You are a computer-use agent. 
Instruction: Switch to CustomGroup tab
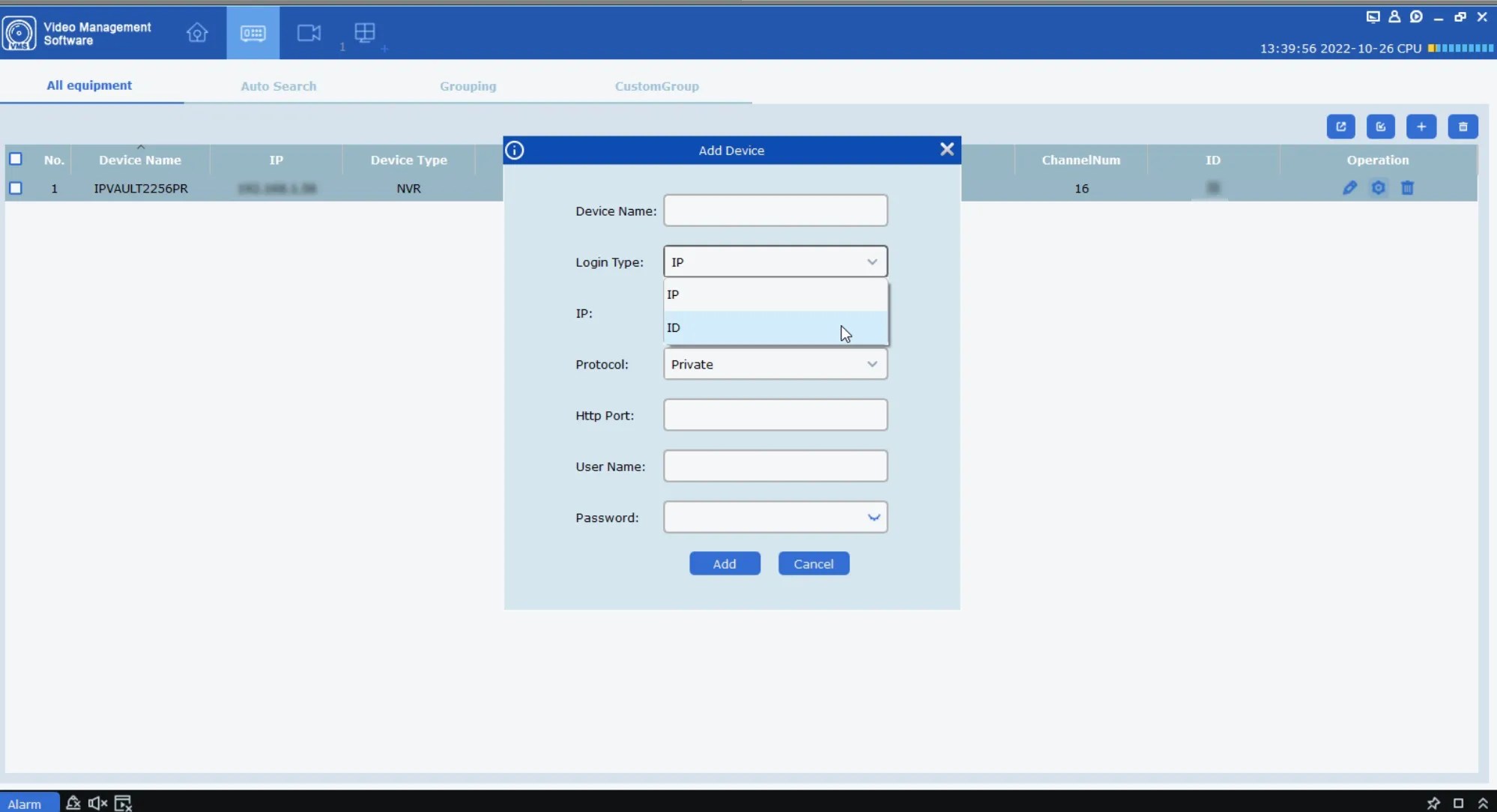[x=656, y=86]
